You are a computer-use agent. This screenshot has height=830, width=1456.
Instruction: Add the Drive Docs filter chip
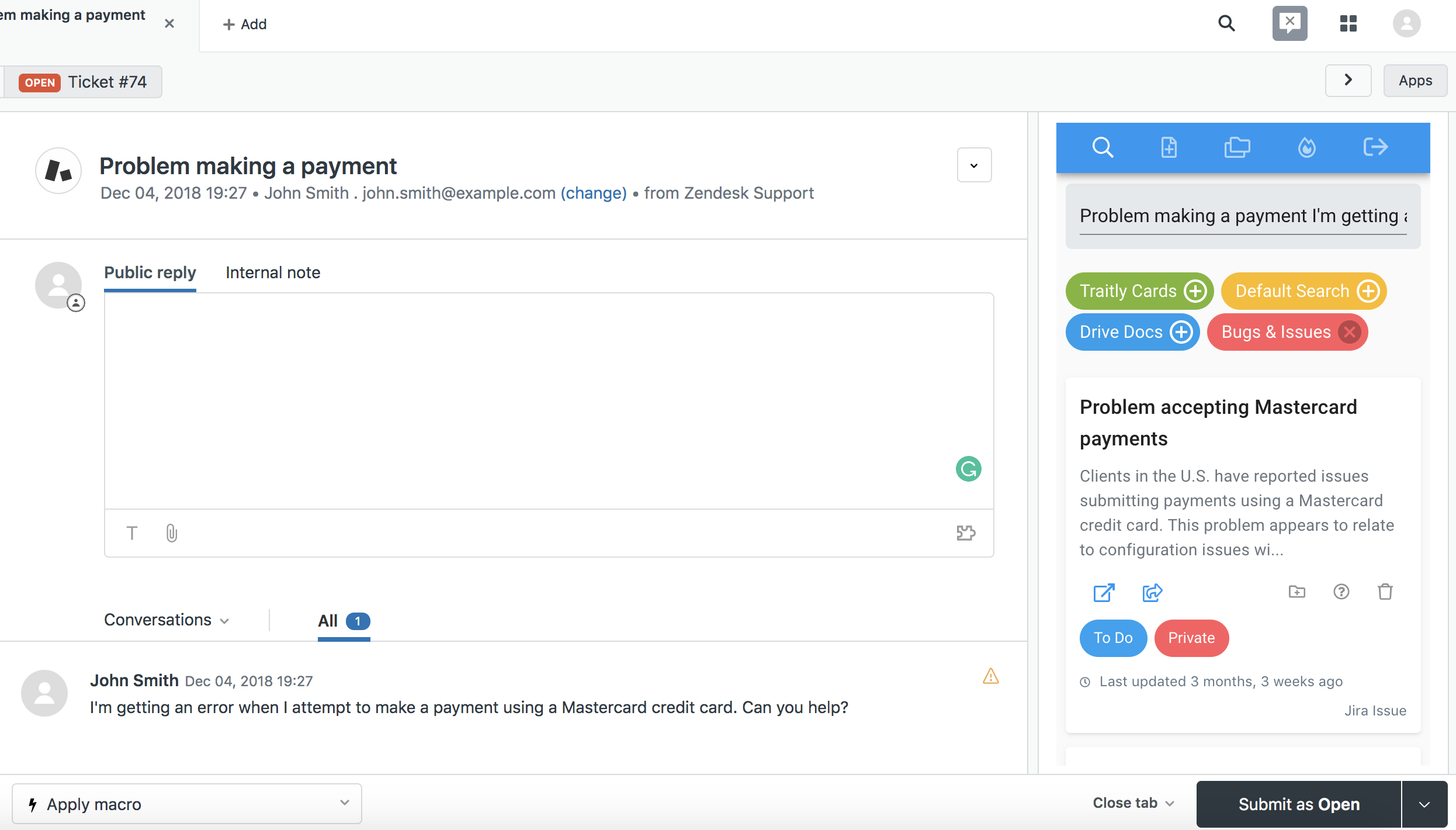tap(1181, 332)
